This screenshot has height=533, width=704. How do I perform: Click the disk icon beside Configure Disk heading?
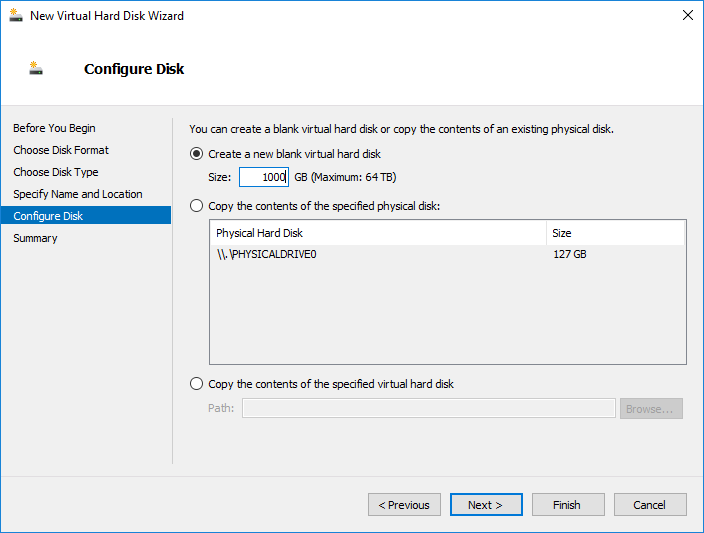(x=37, y=69)
